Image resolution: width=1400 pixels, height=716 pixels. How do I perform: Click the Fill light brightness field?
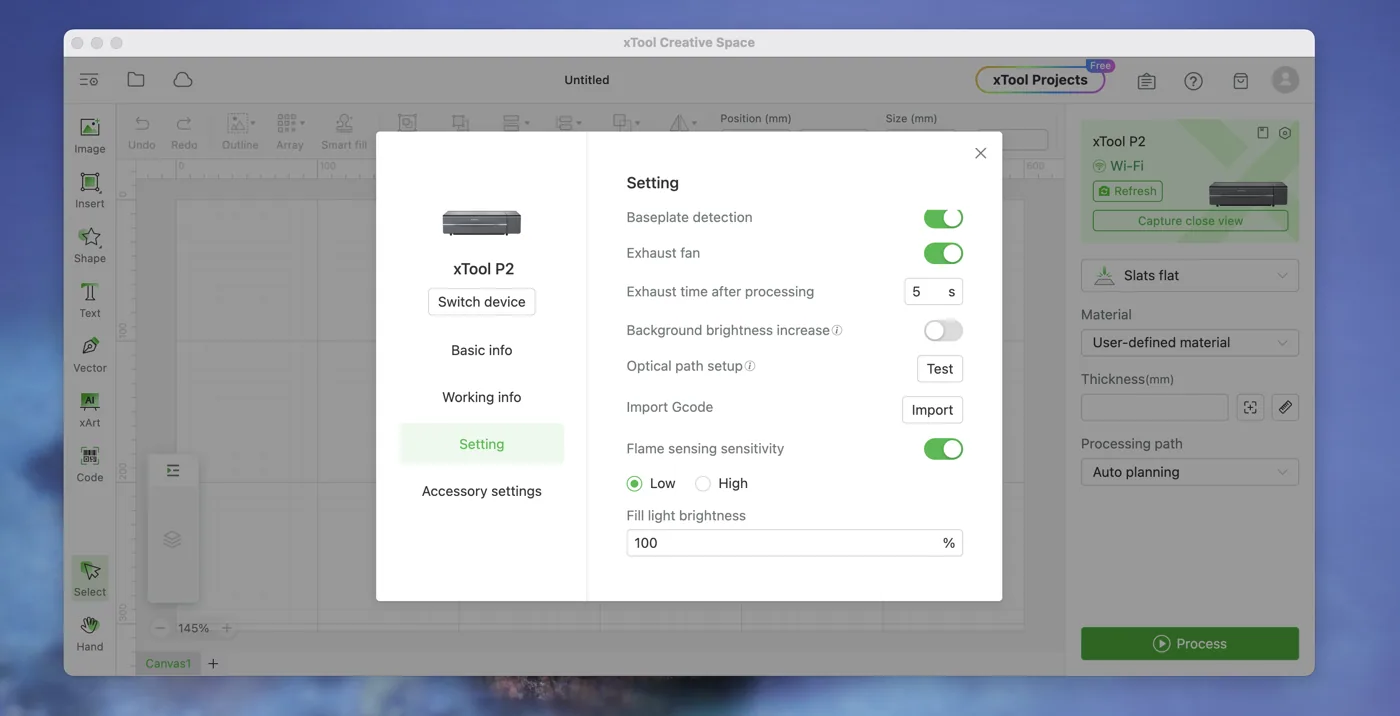pos(794,543)
